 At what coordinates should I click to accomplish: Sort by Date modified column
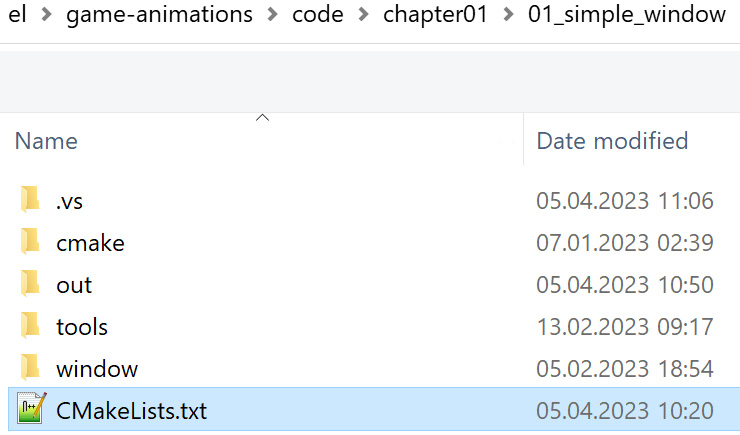tap(612, 141)
